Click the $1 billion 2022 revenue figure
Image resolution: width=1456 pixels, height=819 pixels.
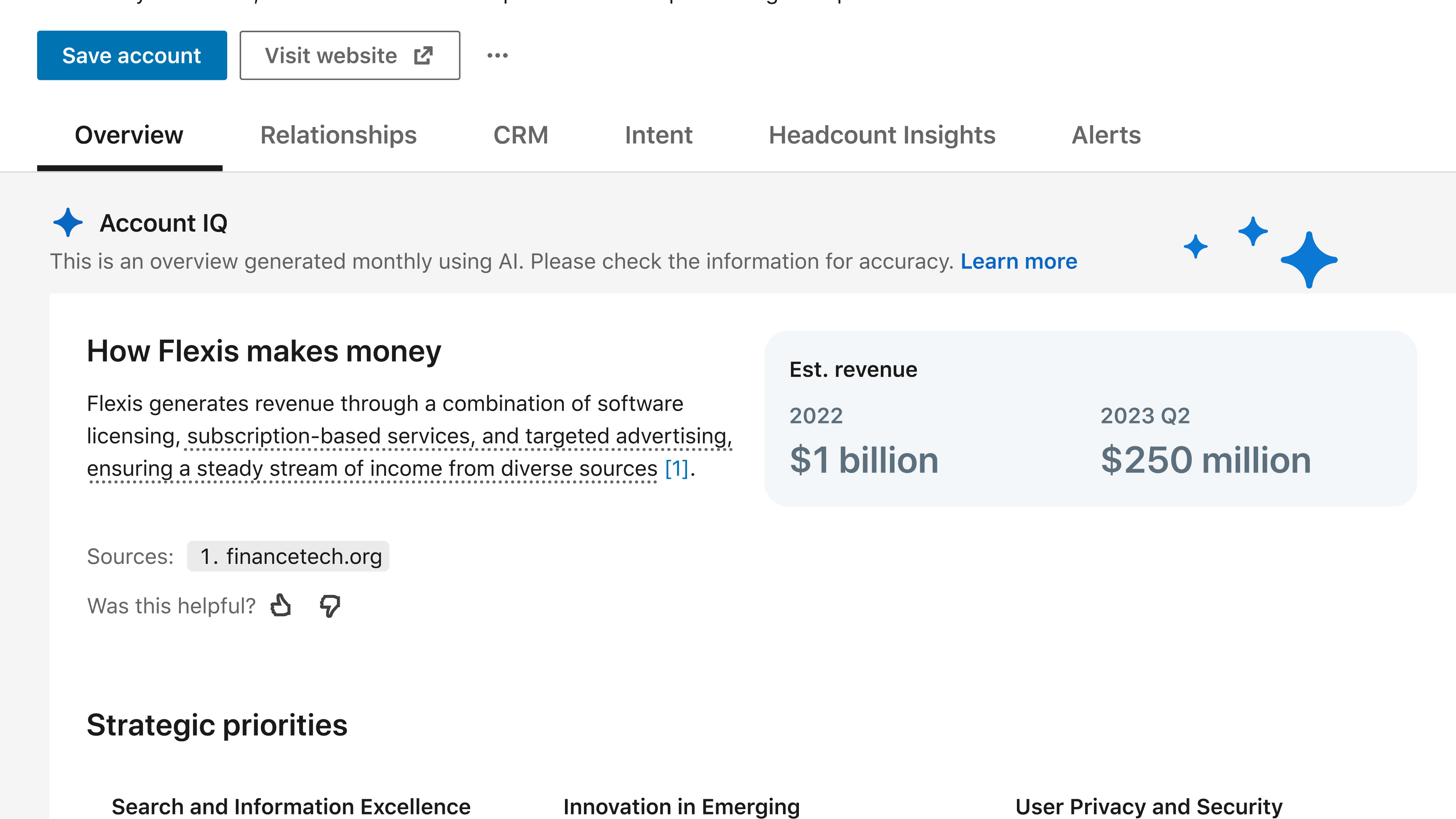(x=864, y=460)
